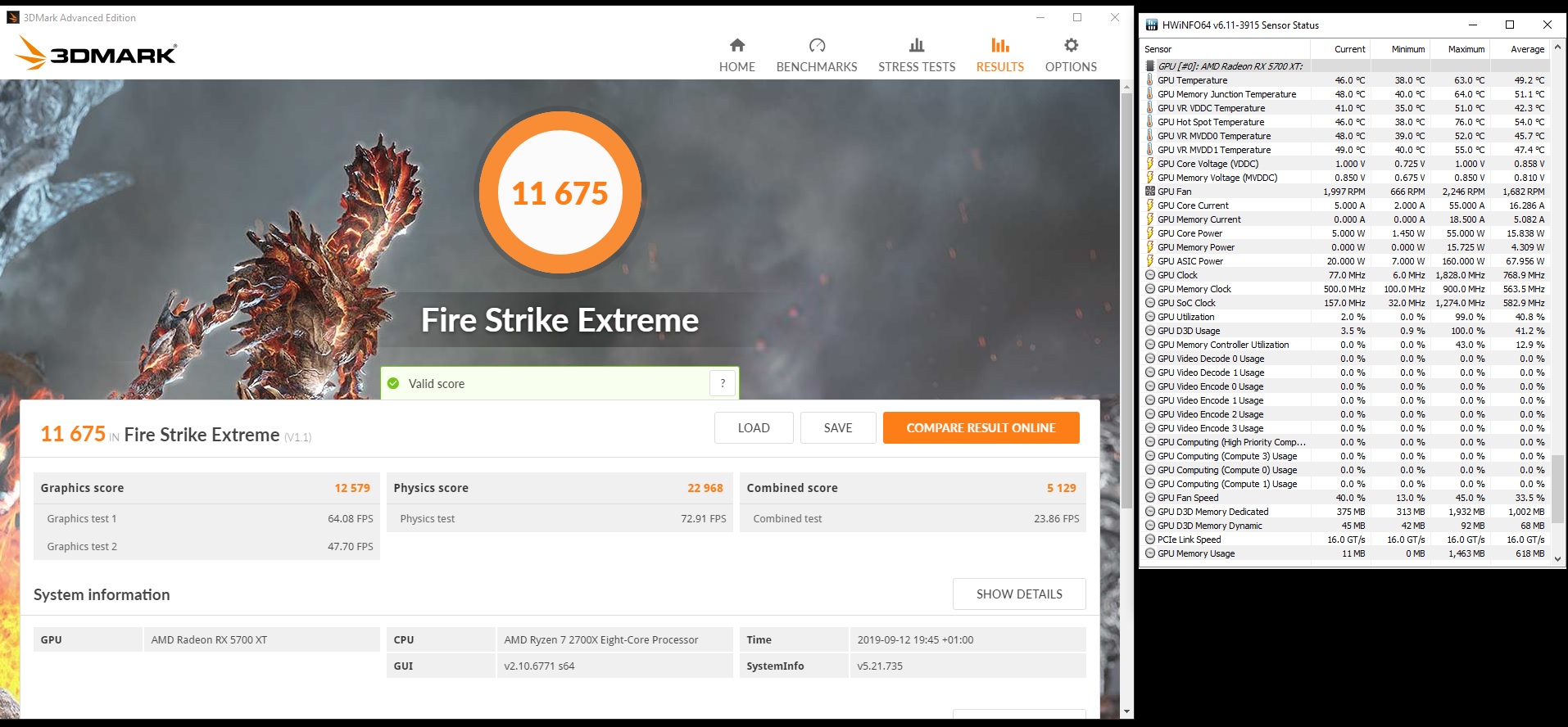Screen dimensions: 1568x727
Task: Select the RESULTS tab
Action: coord(999,56)
